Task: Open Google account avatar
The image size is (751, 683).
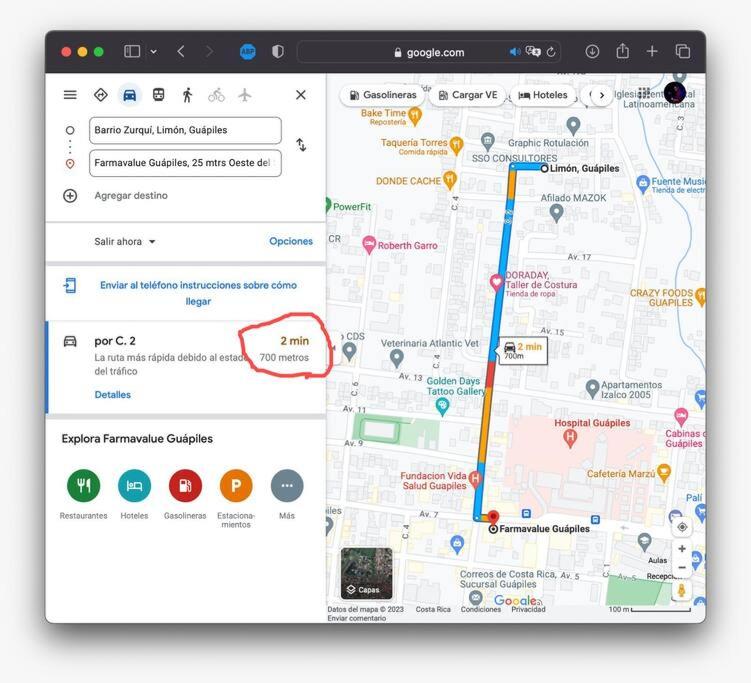Action: [674, 93]
